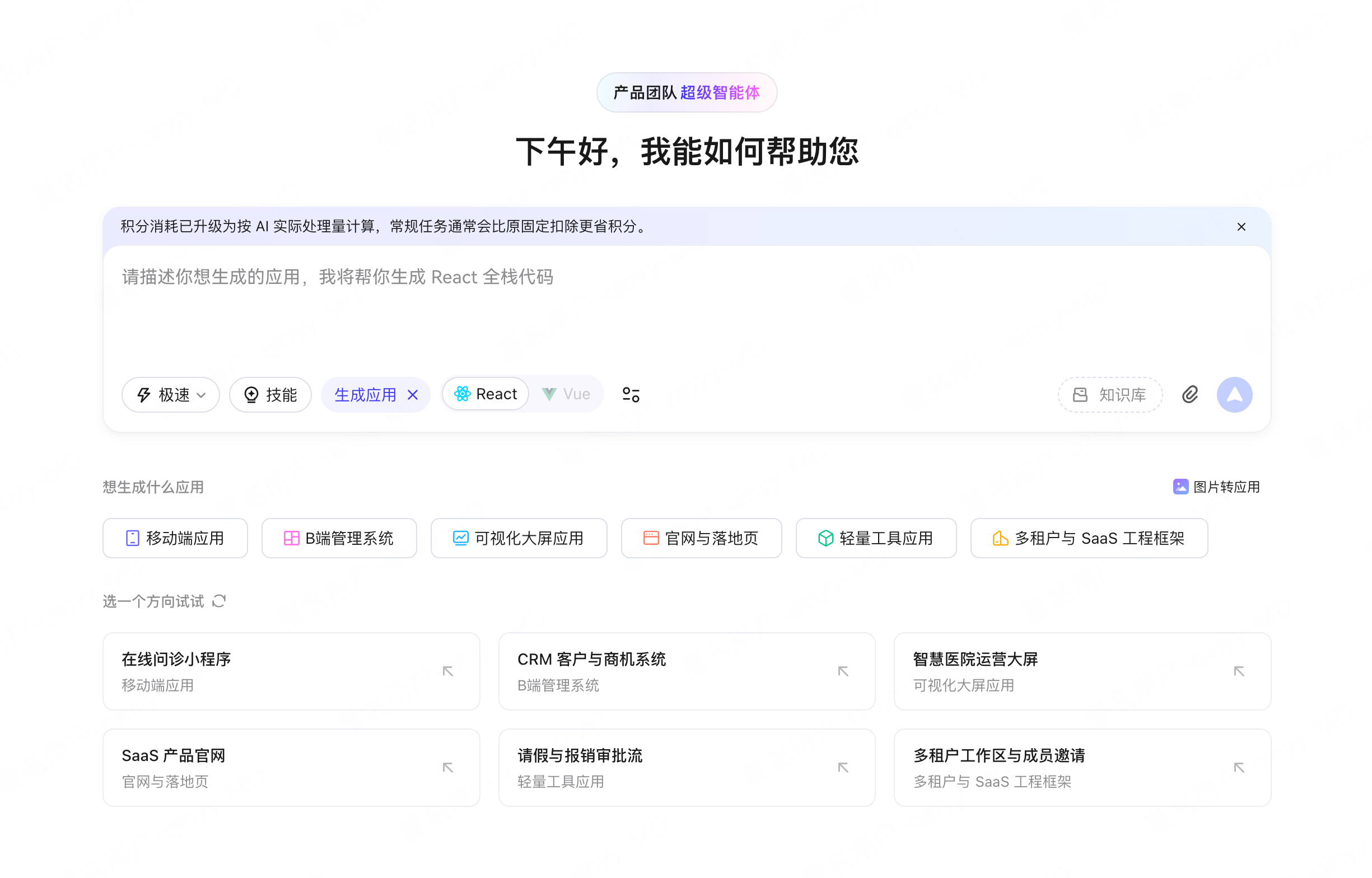
Task: Click the arrow icon on SaaS 产品官网 card
Action: [x=448, y=767]
